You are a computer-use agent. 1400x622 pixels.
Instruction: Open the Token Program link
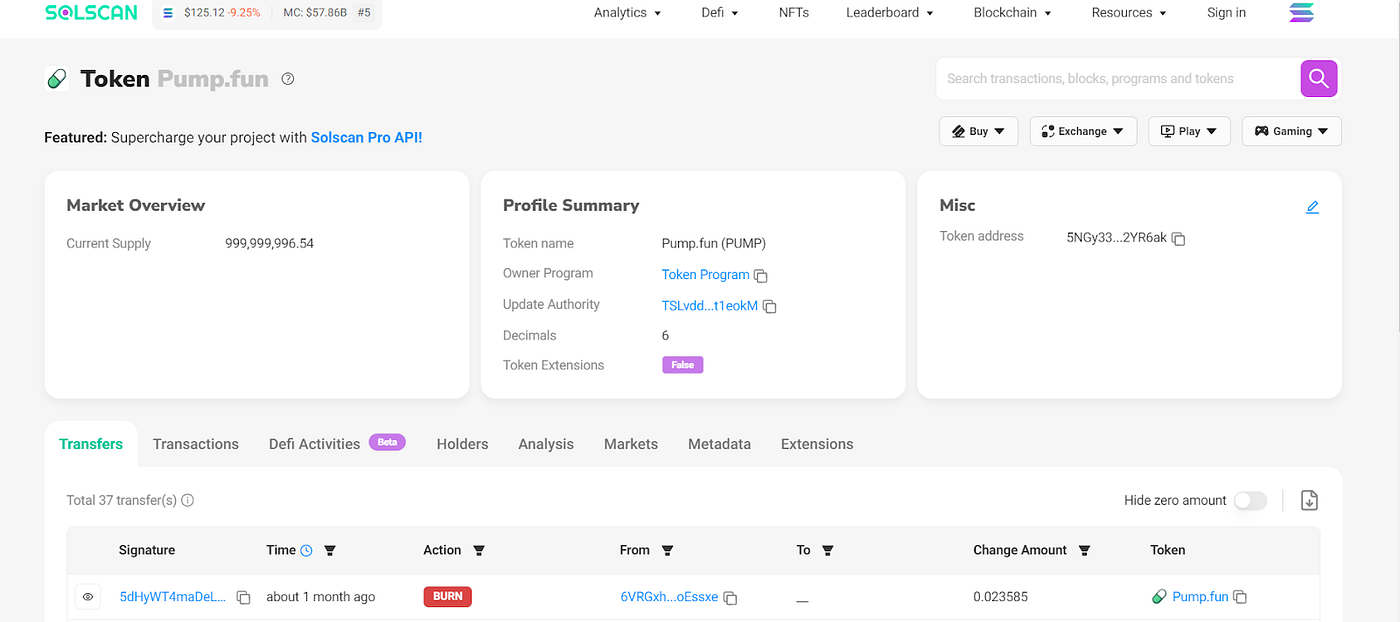[705, 275]
